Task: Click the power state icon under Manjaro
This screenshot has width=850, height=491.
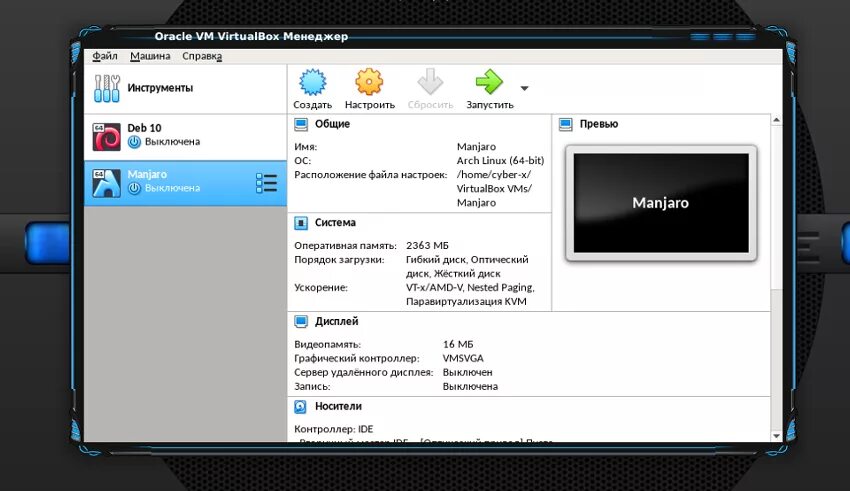Action: 134,188
